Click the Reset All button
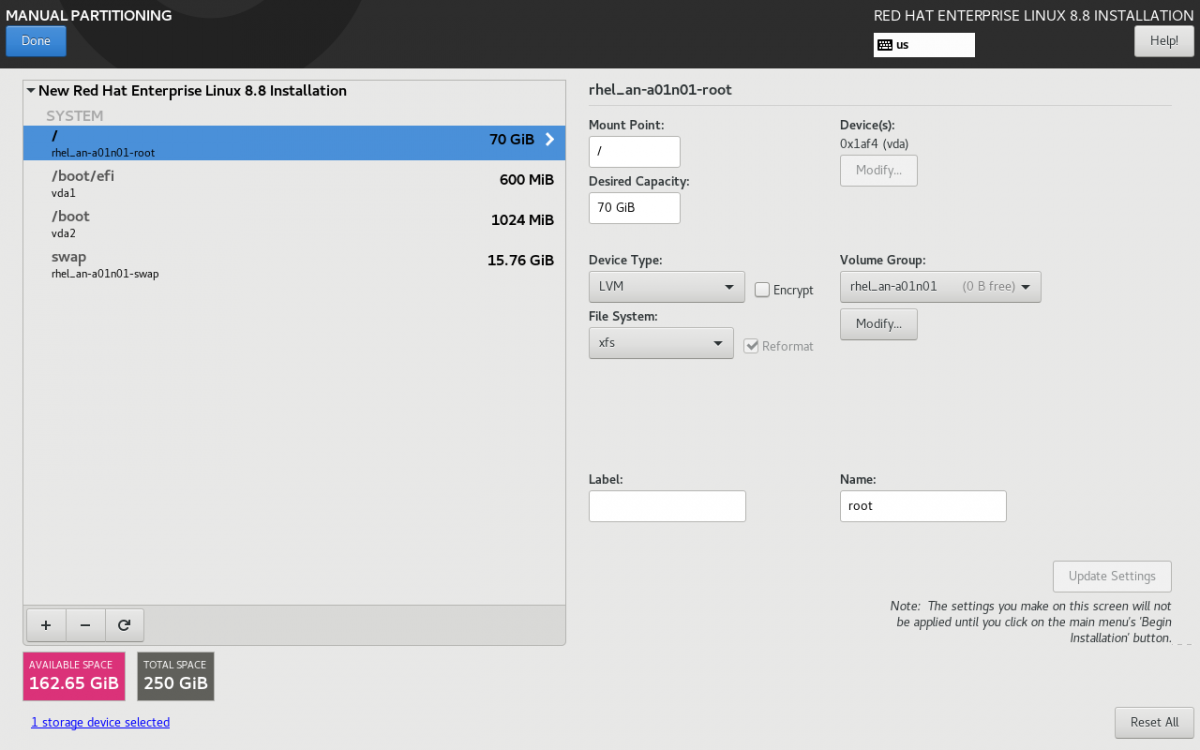The height and width of the screenshot is (750, 1200). pyautogui.click(x=1154, y=722)
